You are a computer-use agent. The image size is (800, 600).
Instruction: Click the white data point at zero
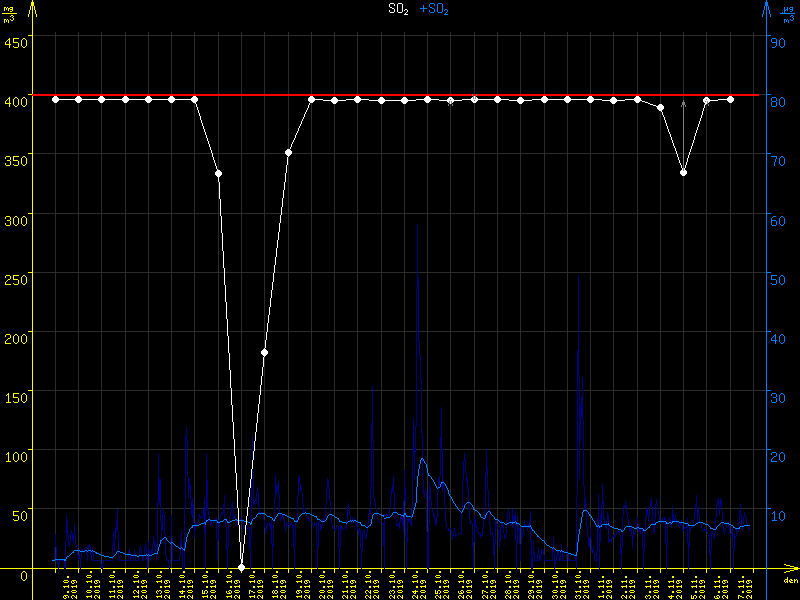241,567
